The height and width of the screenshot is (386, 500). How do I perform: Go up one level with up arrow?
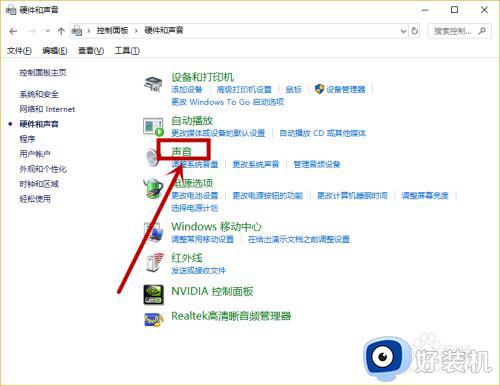(61, 31)
